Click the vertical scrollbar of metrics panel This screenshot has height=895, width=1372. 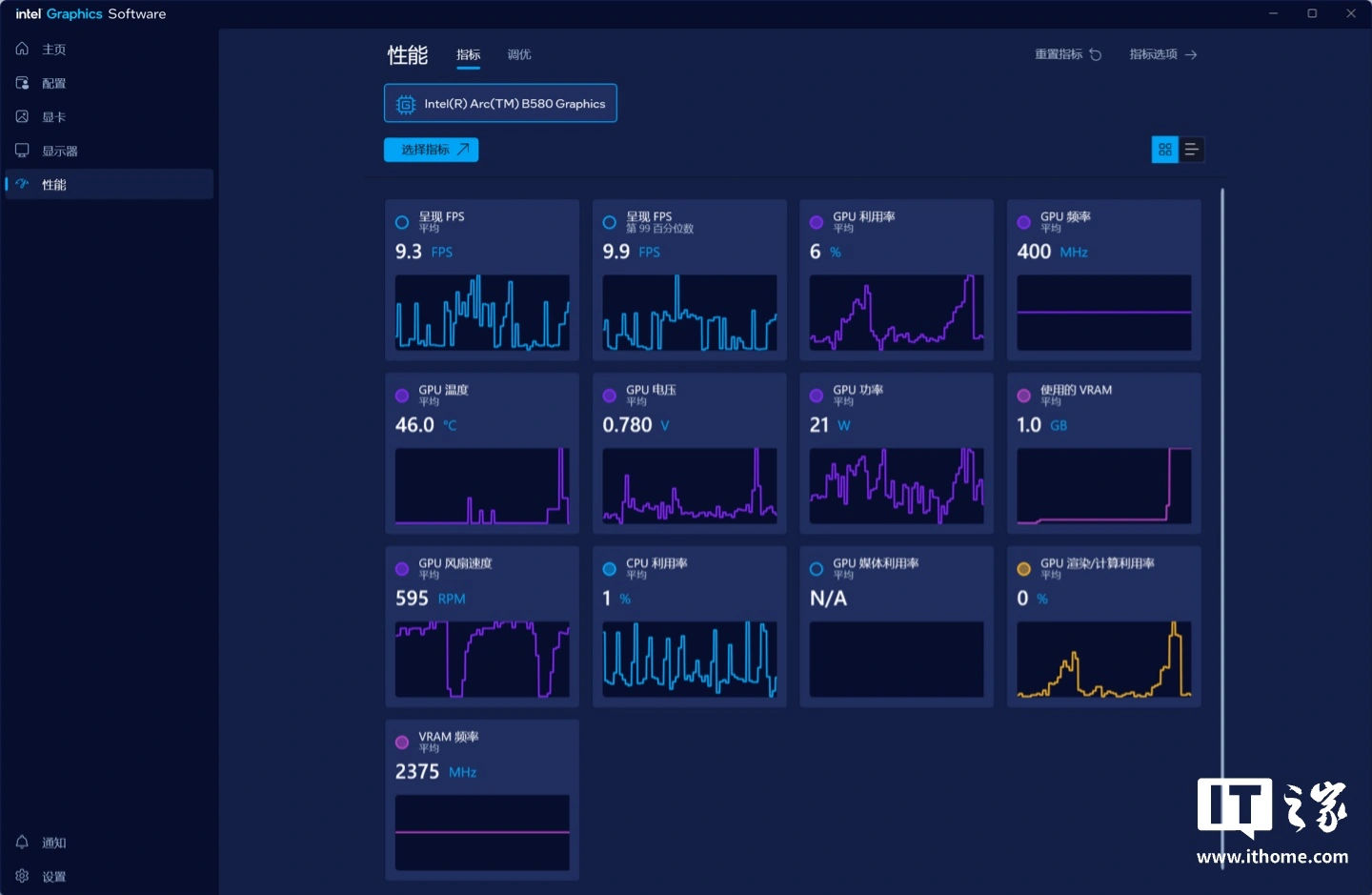point(1222,477)
